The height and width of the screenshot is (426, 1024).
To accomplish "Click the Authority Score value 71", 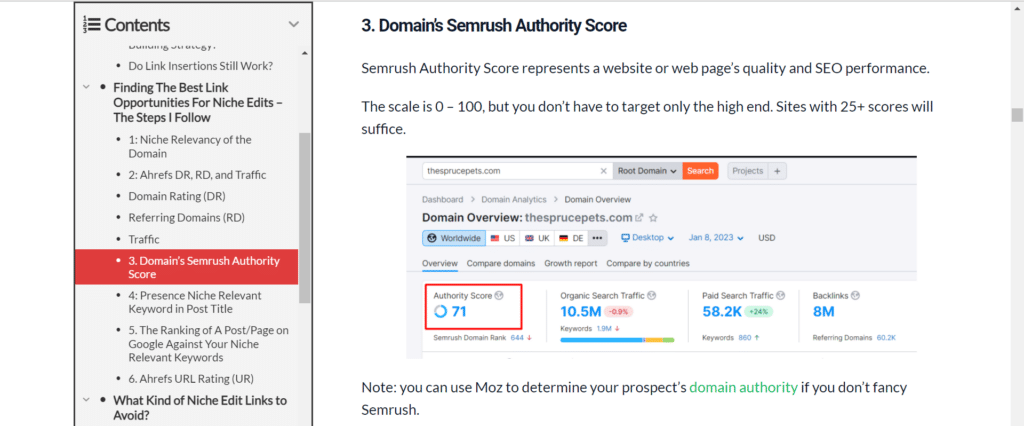I will pyautogui.click(x=458, y=312).
